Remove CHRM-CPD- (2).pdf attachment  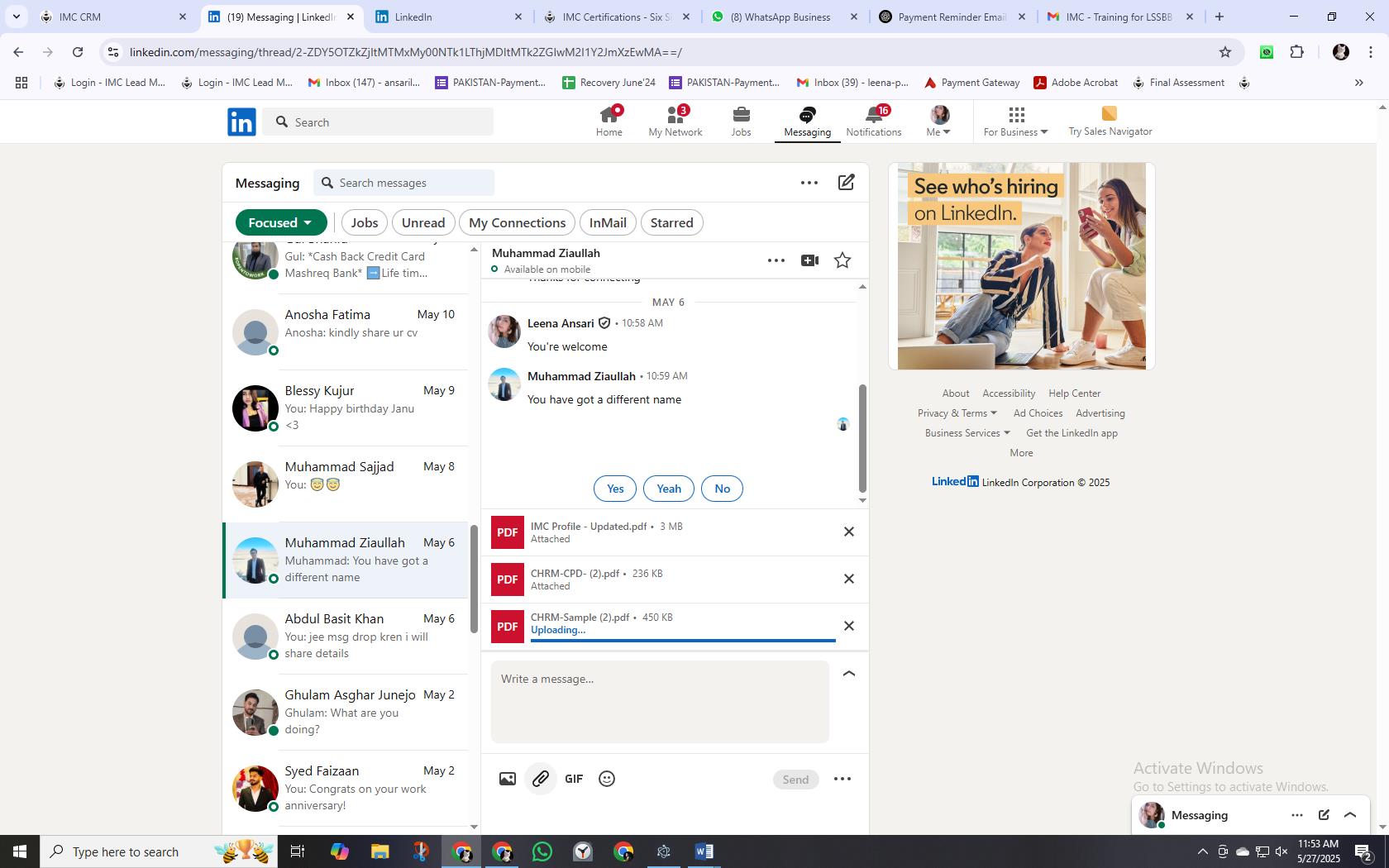tap(848, 579)
